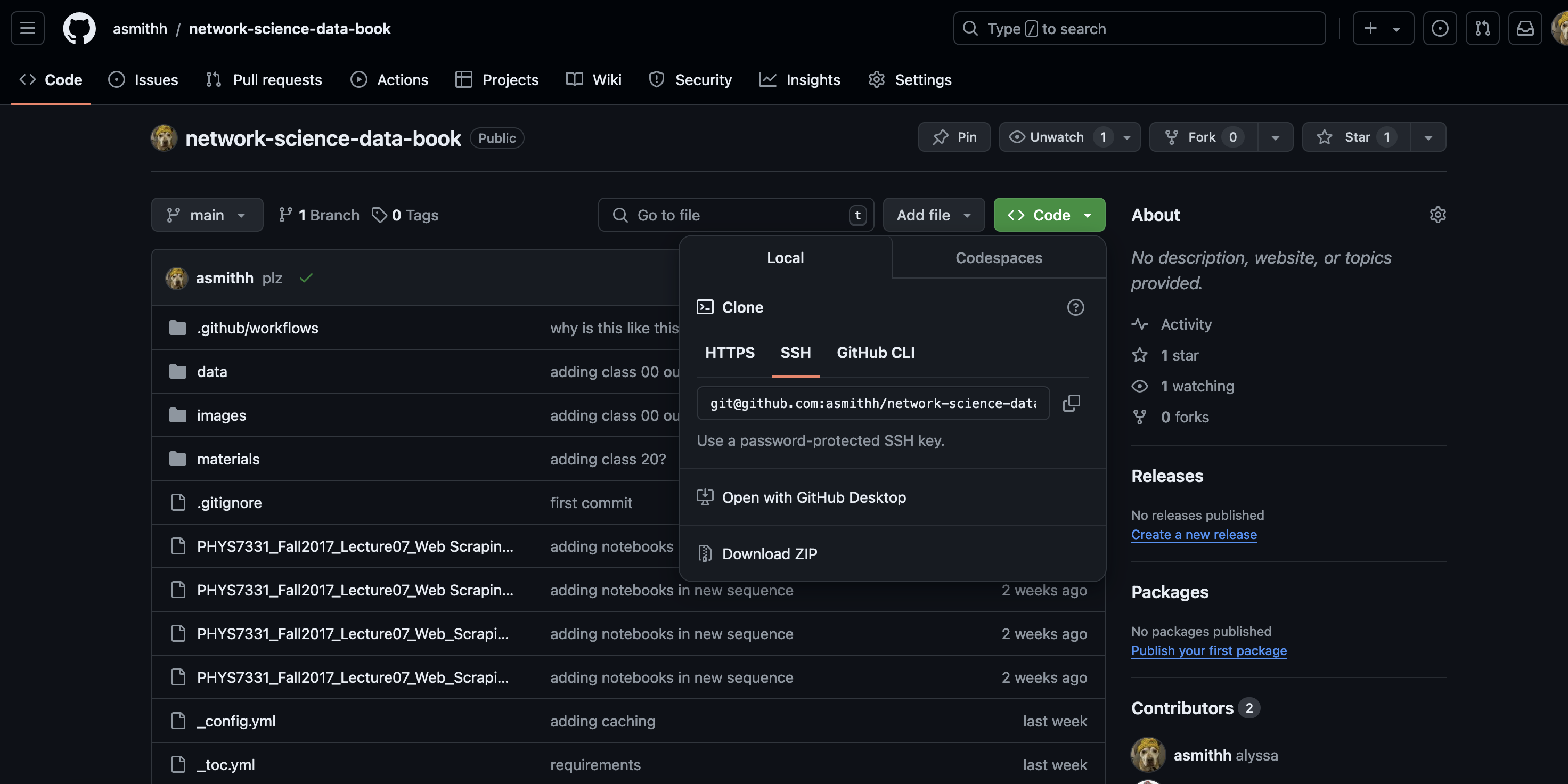Open the 1 star link
This screenshot has height=784, width=1568.
pyautogui.click(x=1165, y=355)
